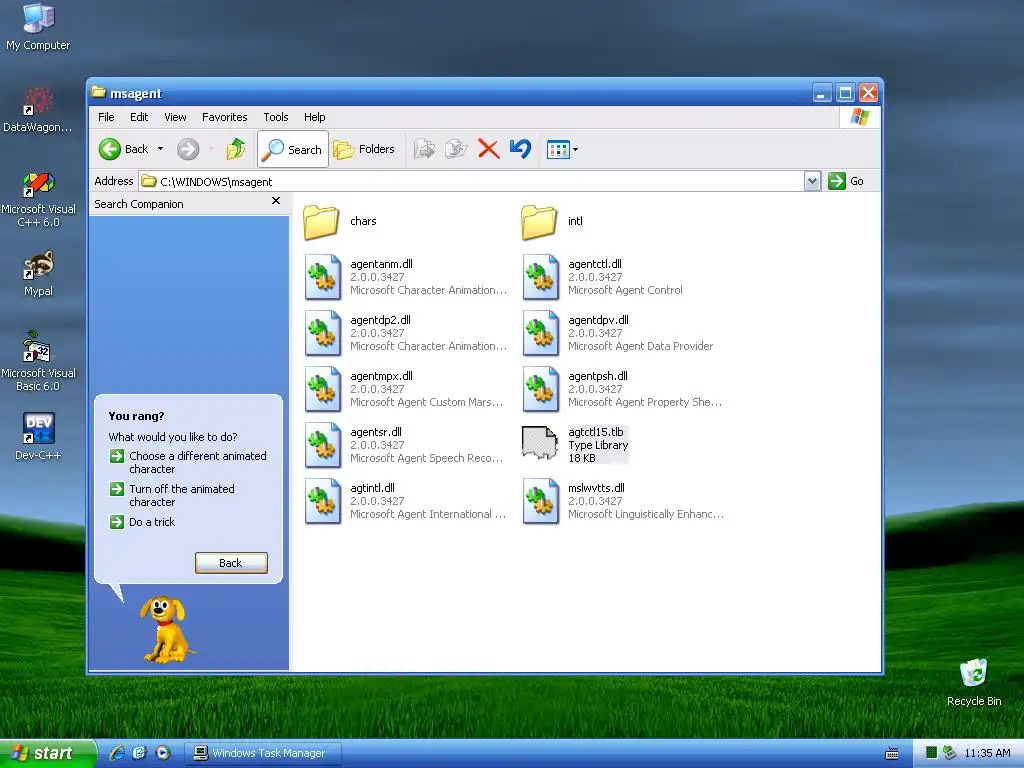This screenshot has width=1024, height=768.
Task: Launch Internet Explorer from Quick Launch
Action: click(117, 754)
